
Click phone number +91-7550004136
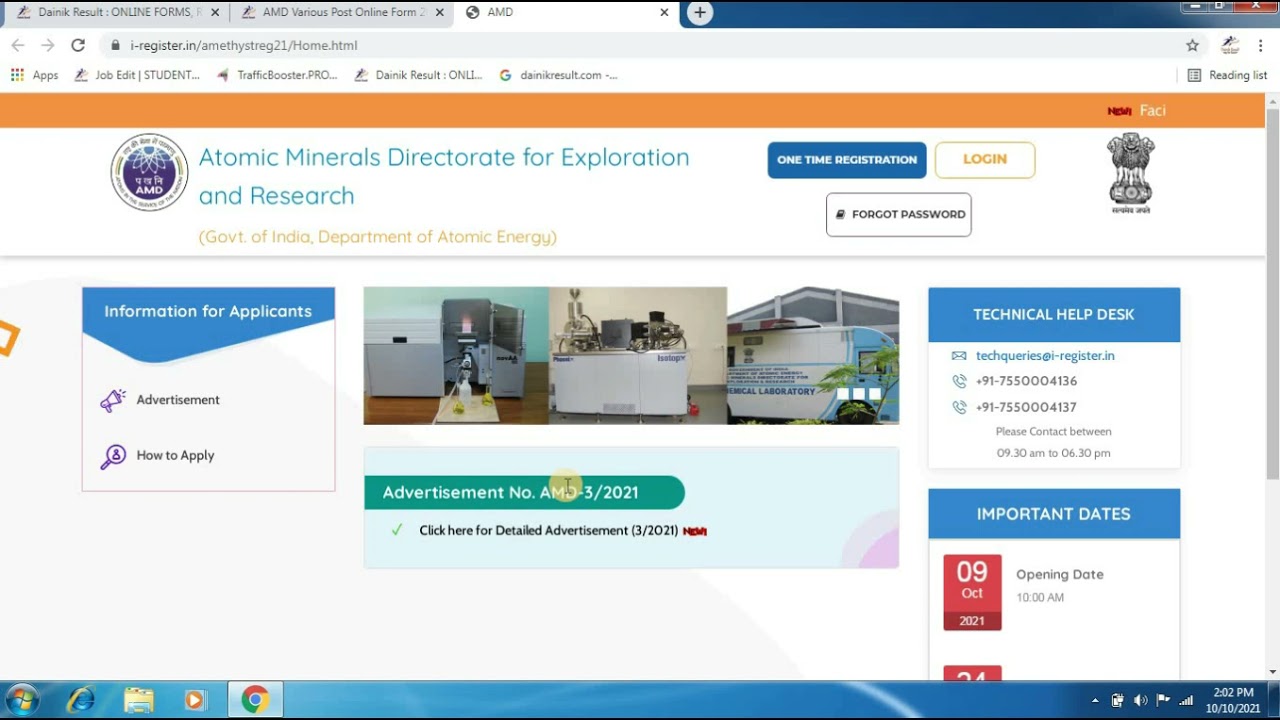point(1026,381)
